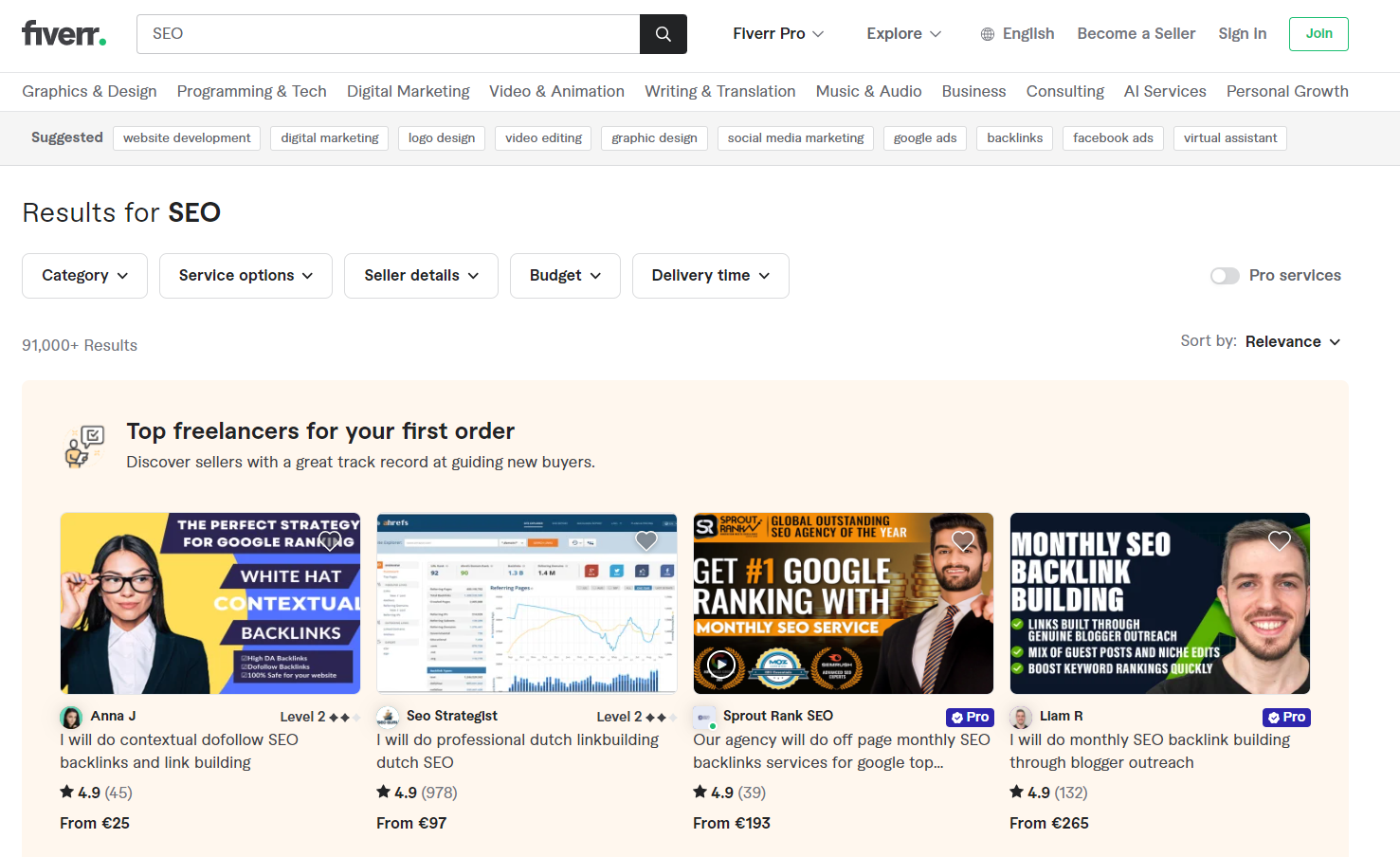
Task: Favorite Sprout Rank SEO gig heart icon
Action: (963, 540)
